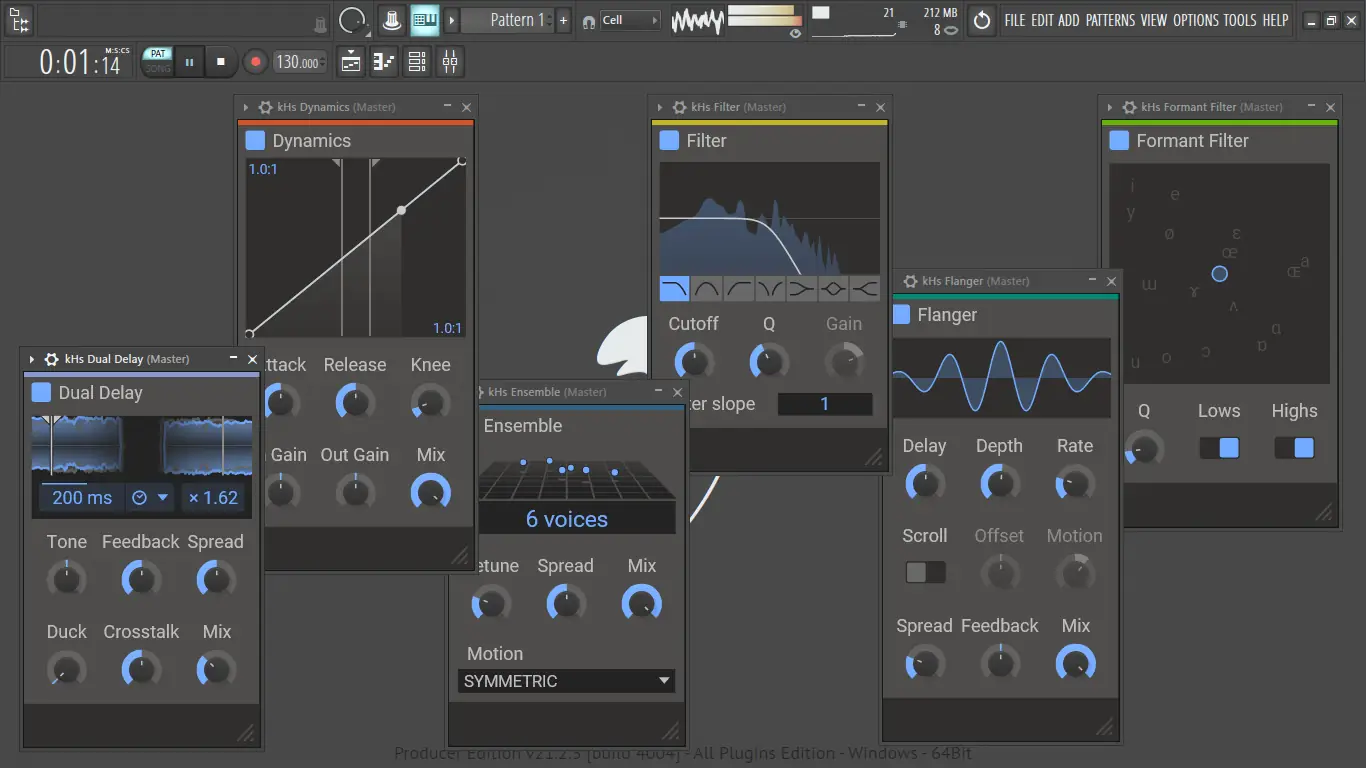Click the magnet snap icon beside Cell
Viewport: 1366px width, 768px height.
(x=588, y=20)
